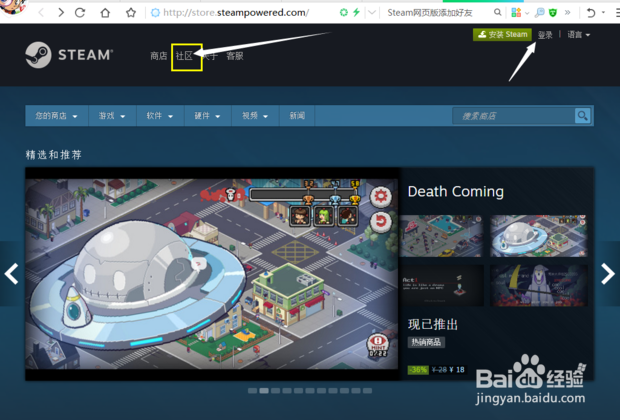The image size is (620, 420).
Task: Select the first carousel page dot
Action: pos(252,391)
